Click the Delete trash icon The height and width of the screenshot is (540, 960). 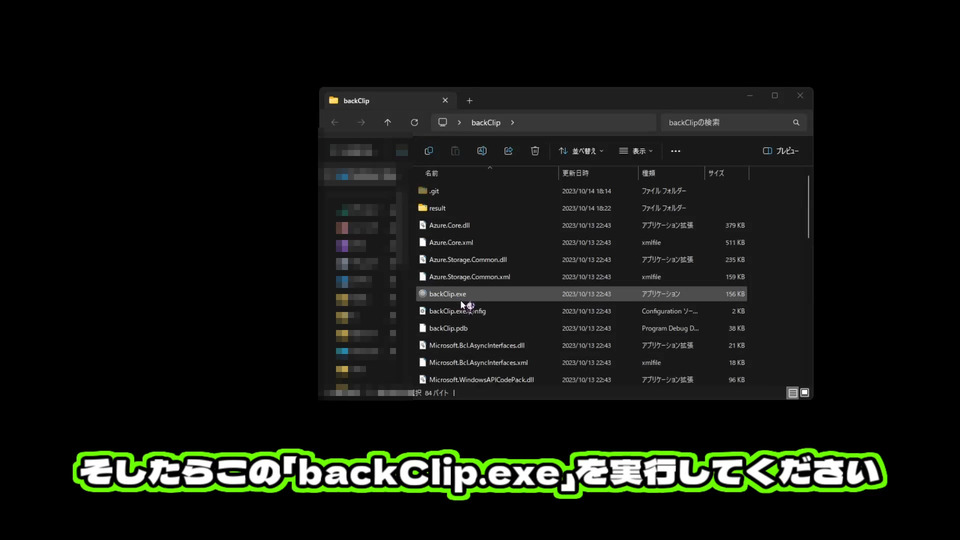click(x=535, y=151)
